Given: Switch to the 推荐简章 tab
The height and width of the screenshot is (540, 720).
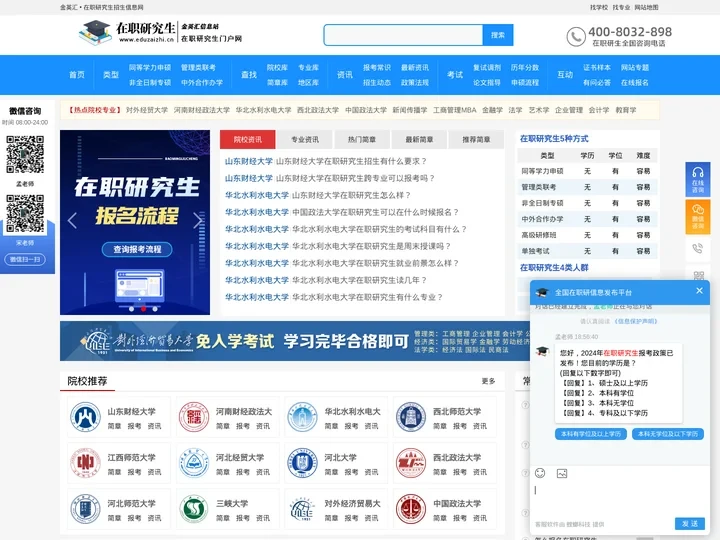Looking at the screenshot, I should [476, 140].
